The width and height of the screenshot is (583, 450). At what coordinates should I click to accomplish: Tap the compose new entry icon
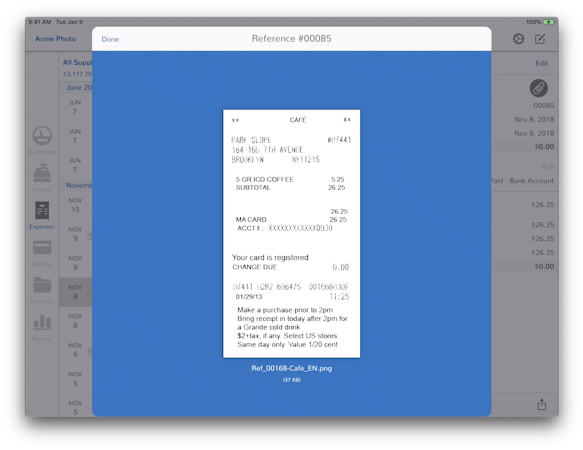(540, 39)
